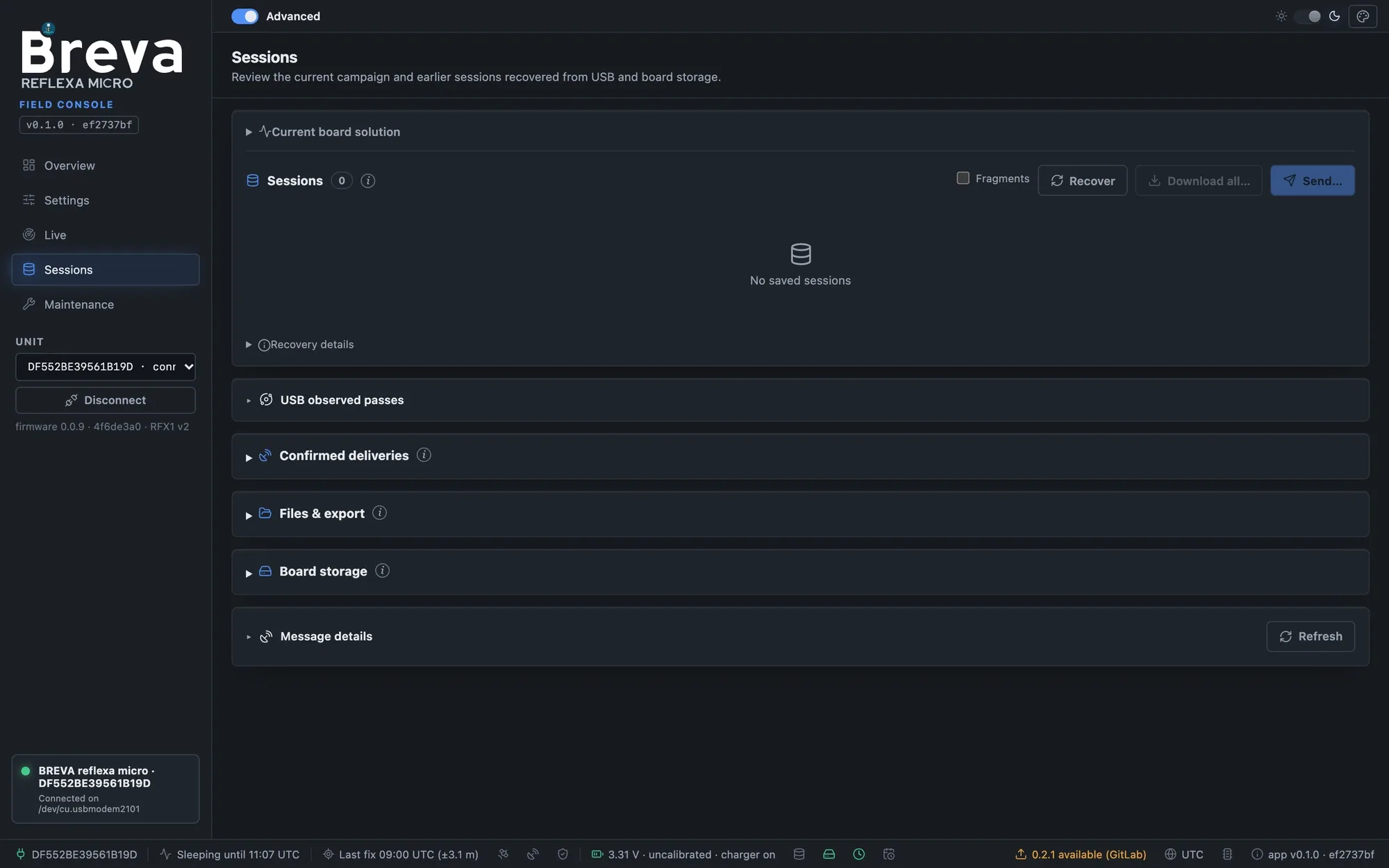Click the green clock status icon

859,854
